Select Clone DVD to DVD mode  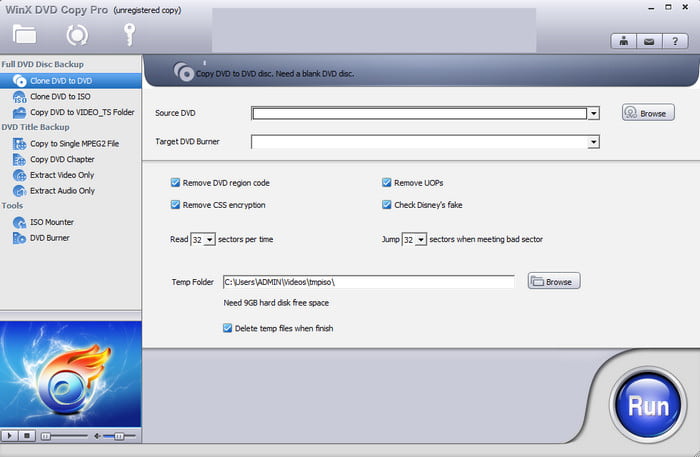(x=71, y=81)
